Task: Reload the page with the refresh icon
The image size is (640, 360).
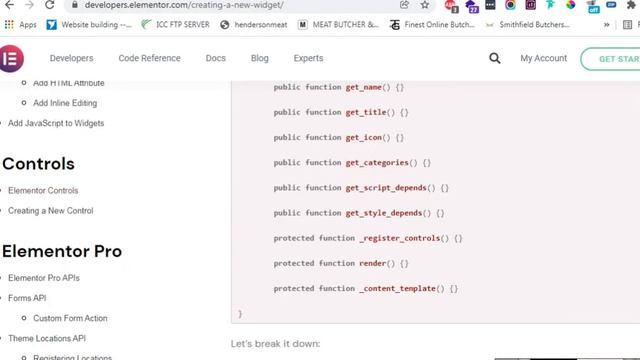Action: (x=50, y=5)
